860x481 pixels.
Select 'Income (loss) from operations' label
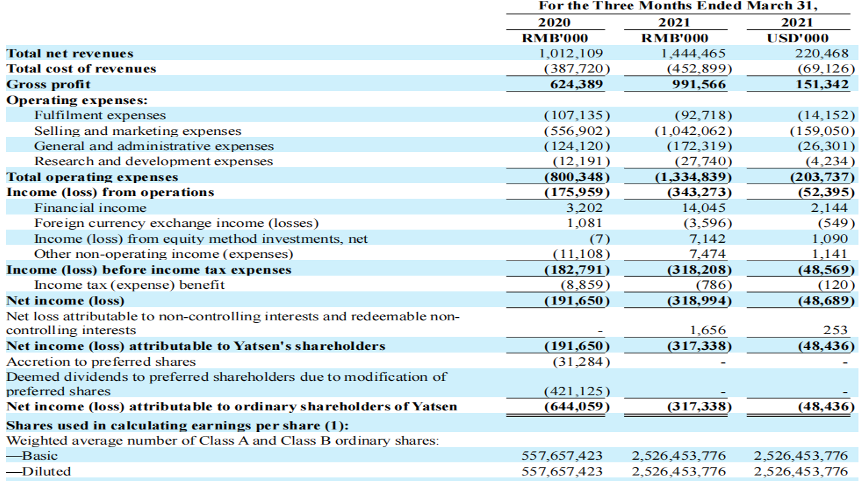click(x=110, y=193)
